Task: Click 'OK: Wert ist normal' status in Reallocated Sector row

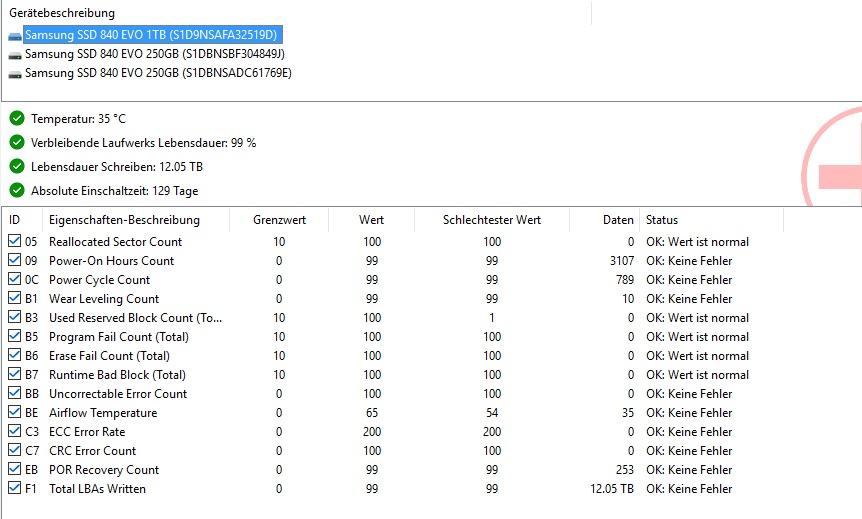Action: [x=698, y=242]
